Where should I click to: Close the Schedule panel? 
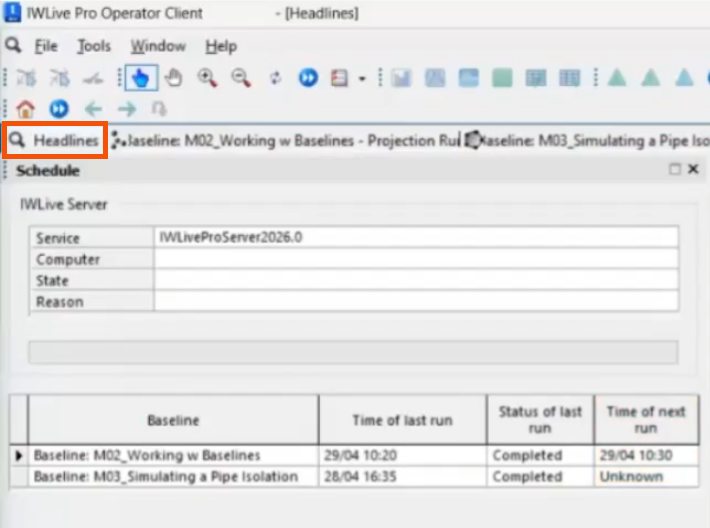[693, 169]
